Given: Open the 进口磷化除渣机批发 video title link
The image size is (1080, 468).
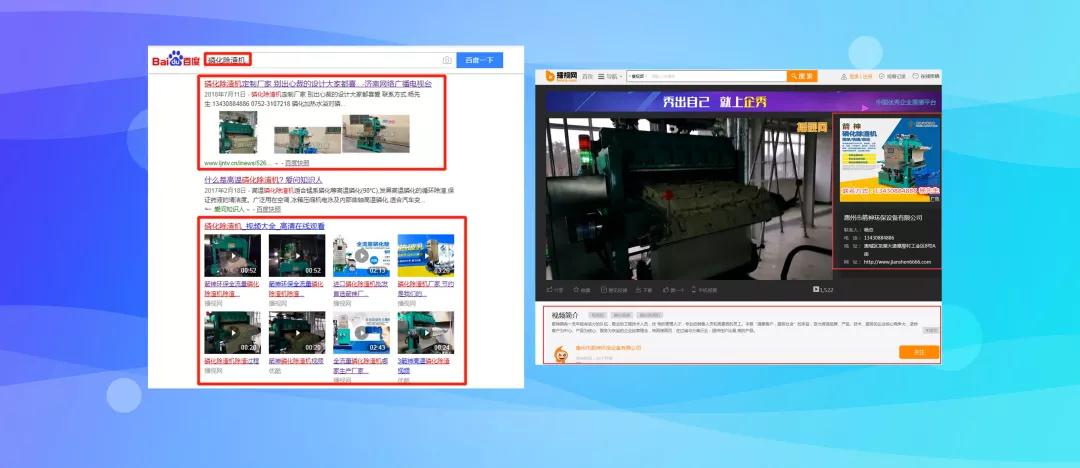Looking at the screenshot, I should coord(360,288).
